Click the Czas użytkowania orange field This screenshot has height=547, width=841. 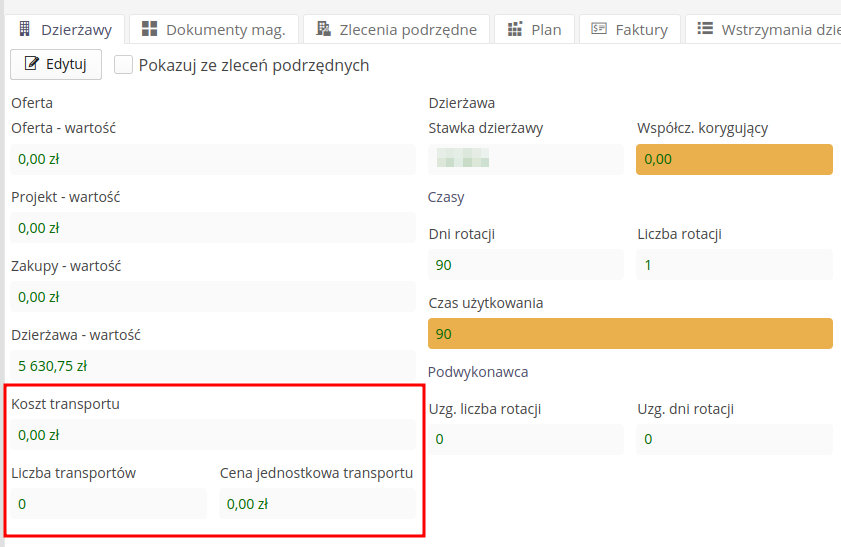pyautogui.click(x=629, y=334)
